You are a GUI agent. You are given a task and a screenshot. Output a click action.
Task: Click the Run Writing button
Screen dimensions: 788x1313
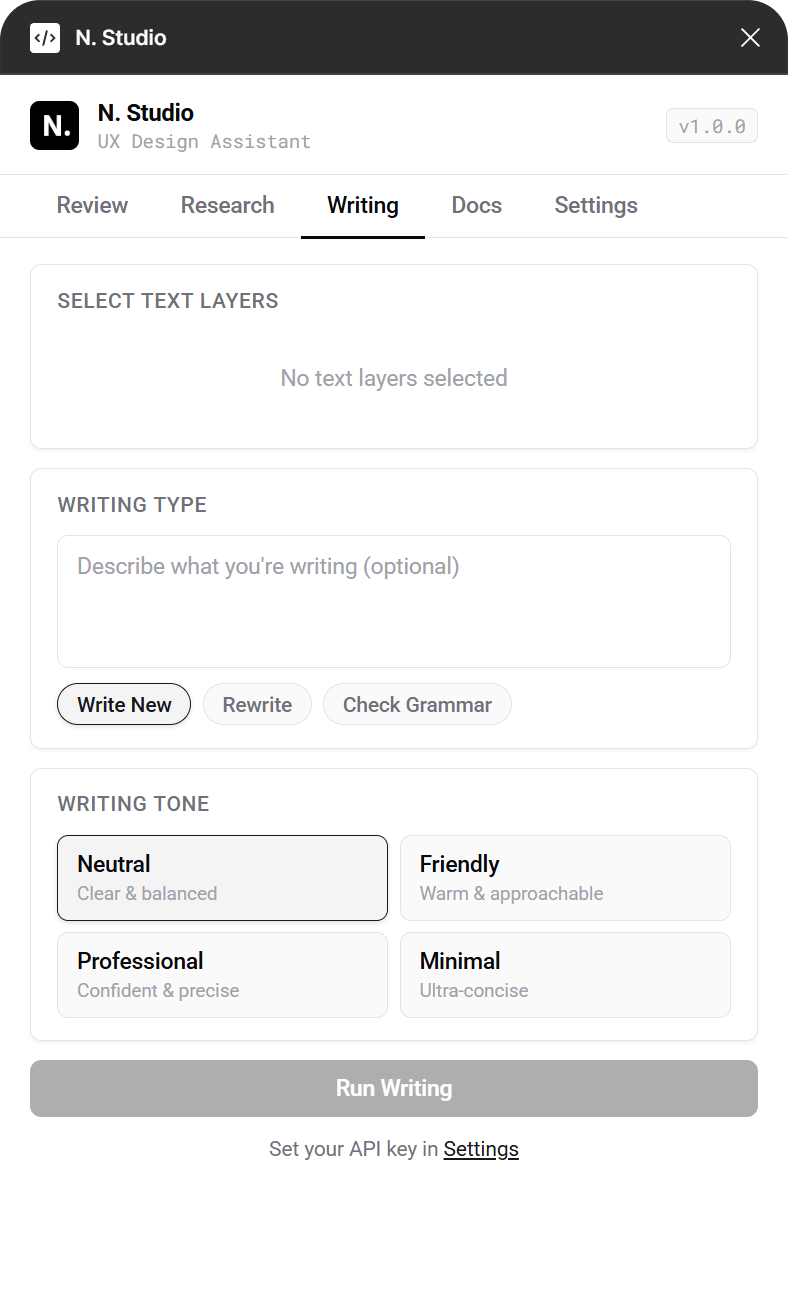tap(394, 1088)
